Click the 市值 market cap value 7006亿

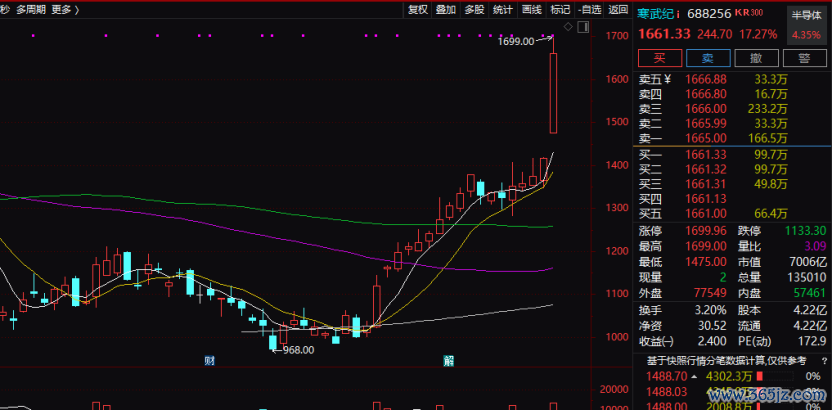(x=809, y=262)
